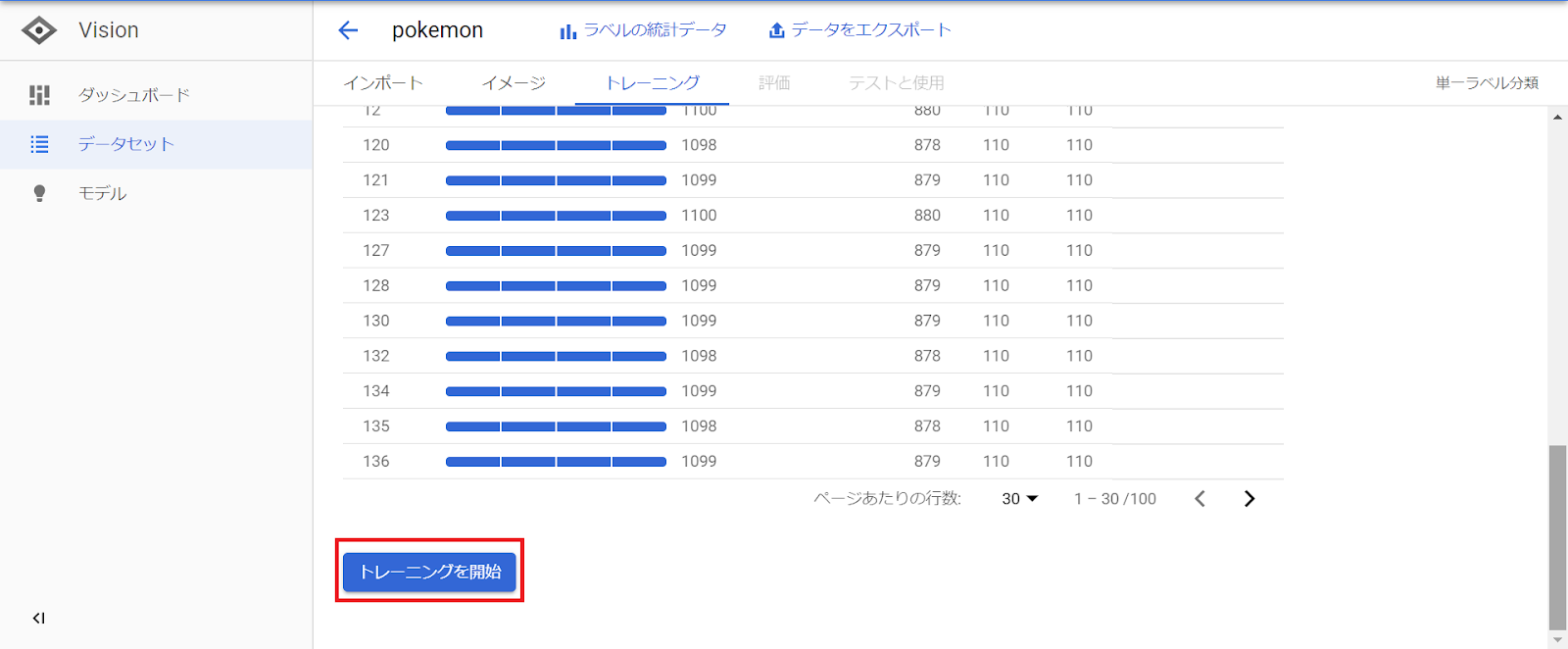
Task: Click label 127 in the table
Action: pyautogui.click(x=376, y=251)
